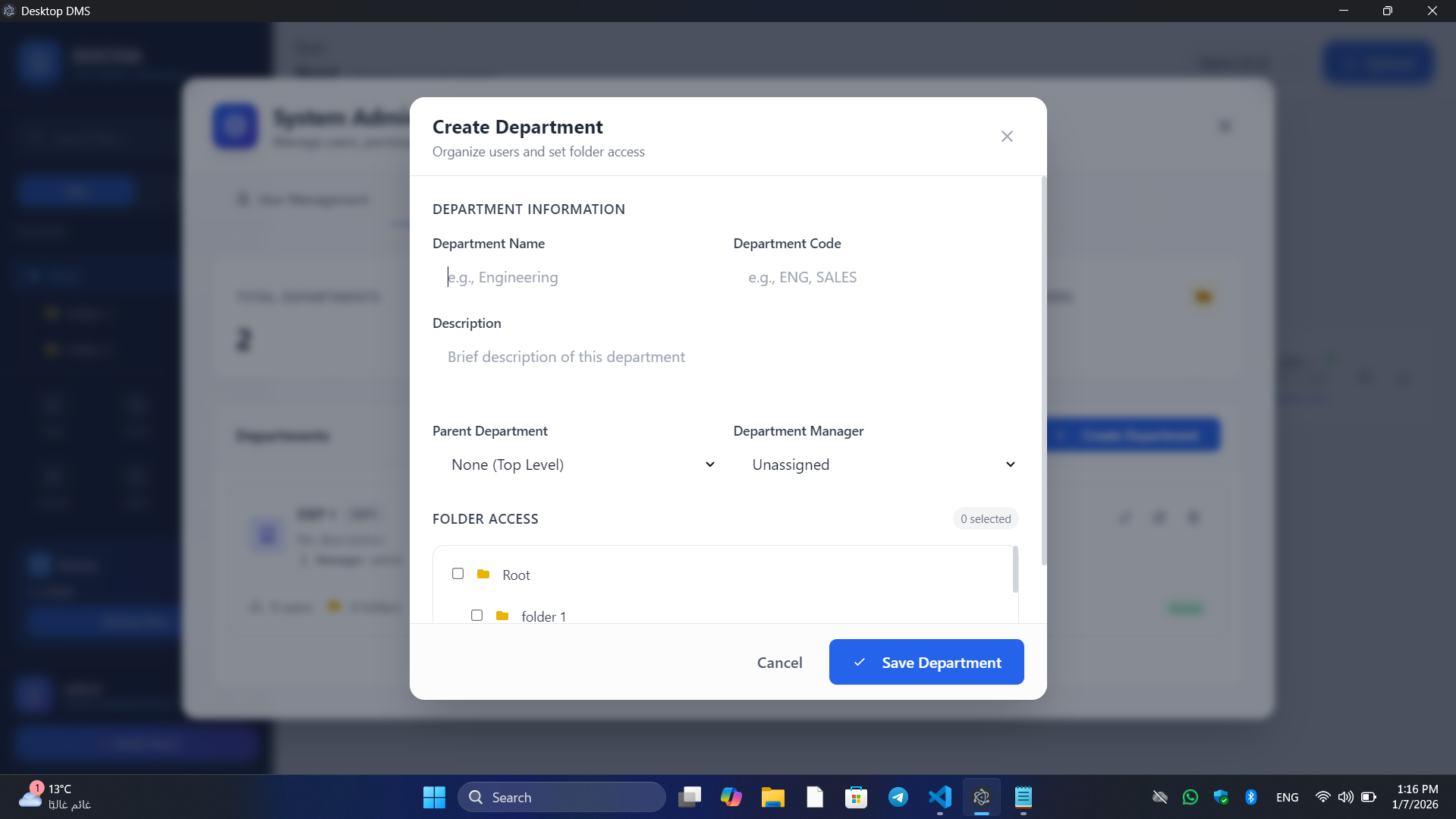Image resolution: width=1456 pixels, height=819 pixels.
Task: Open the Department Manager dropdown
Action: pyautogui.click(x=882, y=464)
